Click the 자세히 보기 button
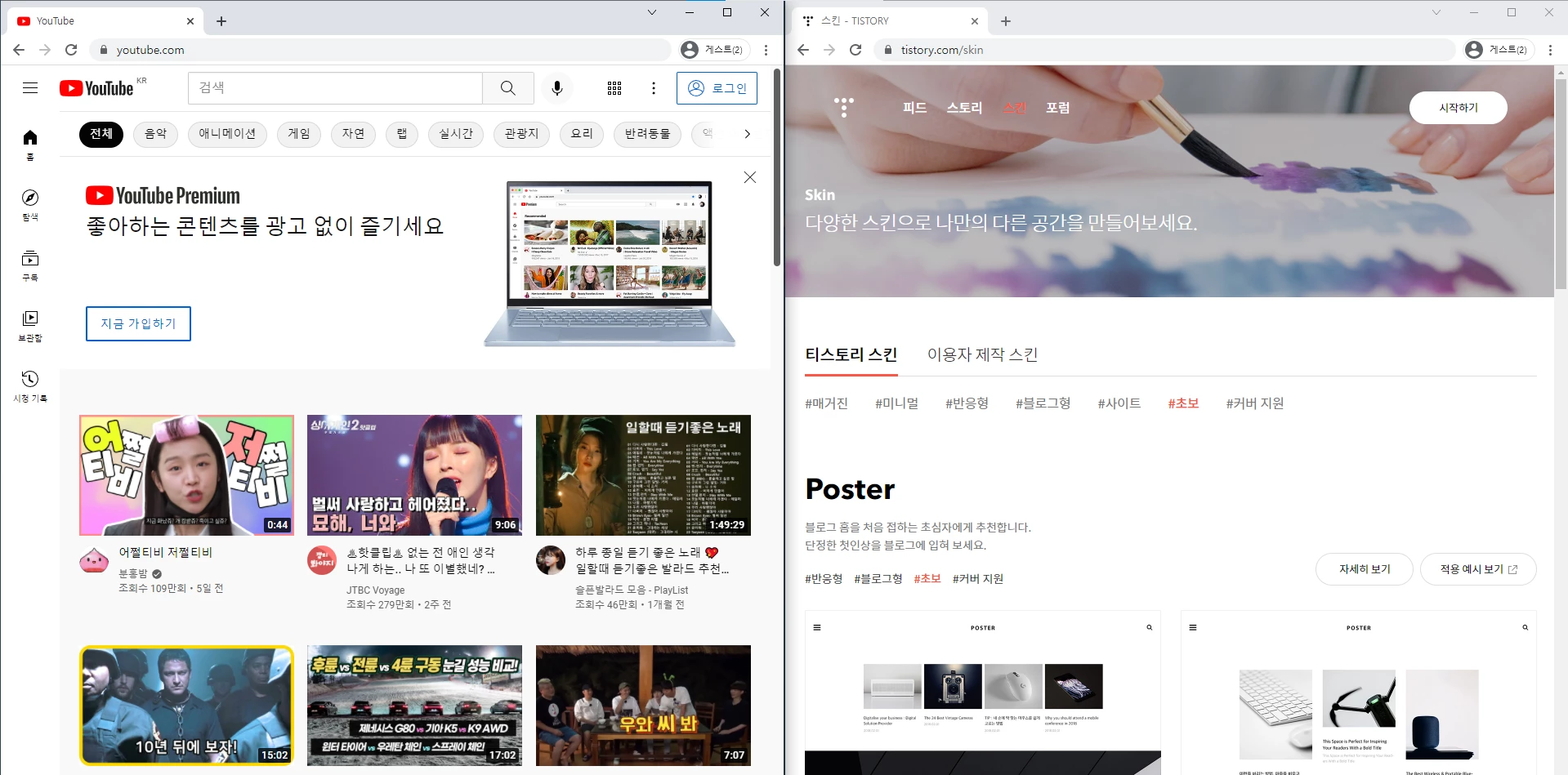 pos(1365,569)
